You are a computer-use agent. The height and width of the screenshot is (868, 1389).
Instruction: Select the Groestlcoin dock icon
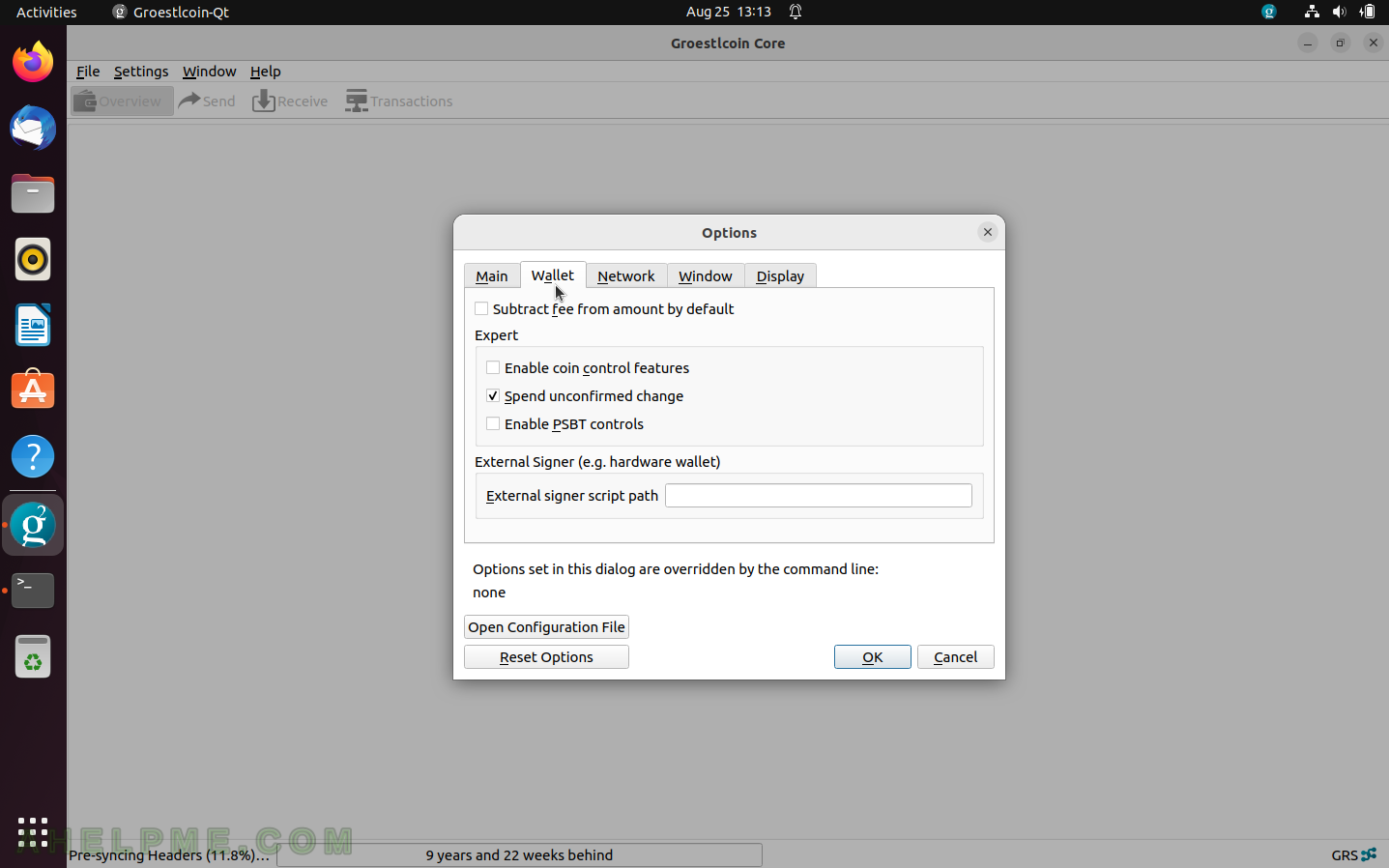[33, 526]
